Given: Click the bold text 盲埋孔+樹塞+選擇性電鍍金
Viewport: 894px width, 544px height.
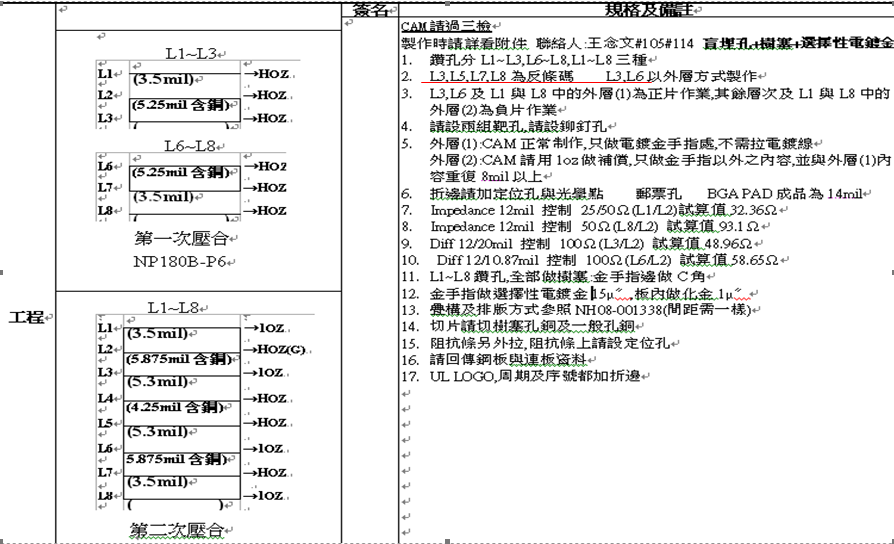Looking at the screenshot, I should (798, 43).
